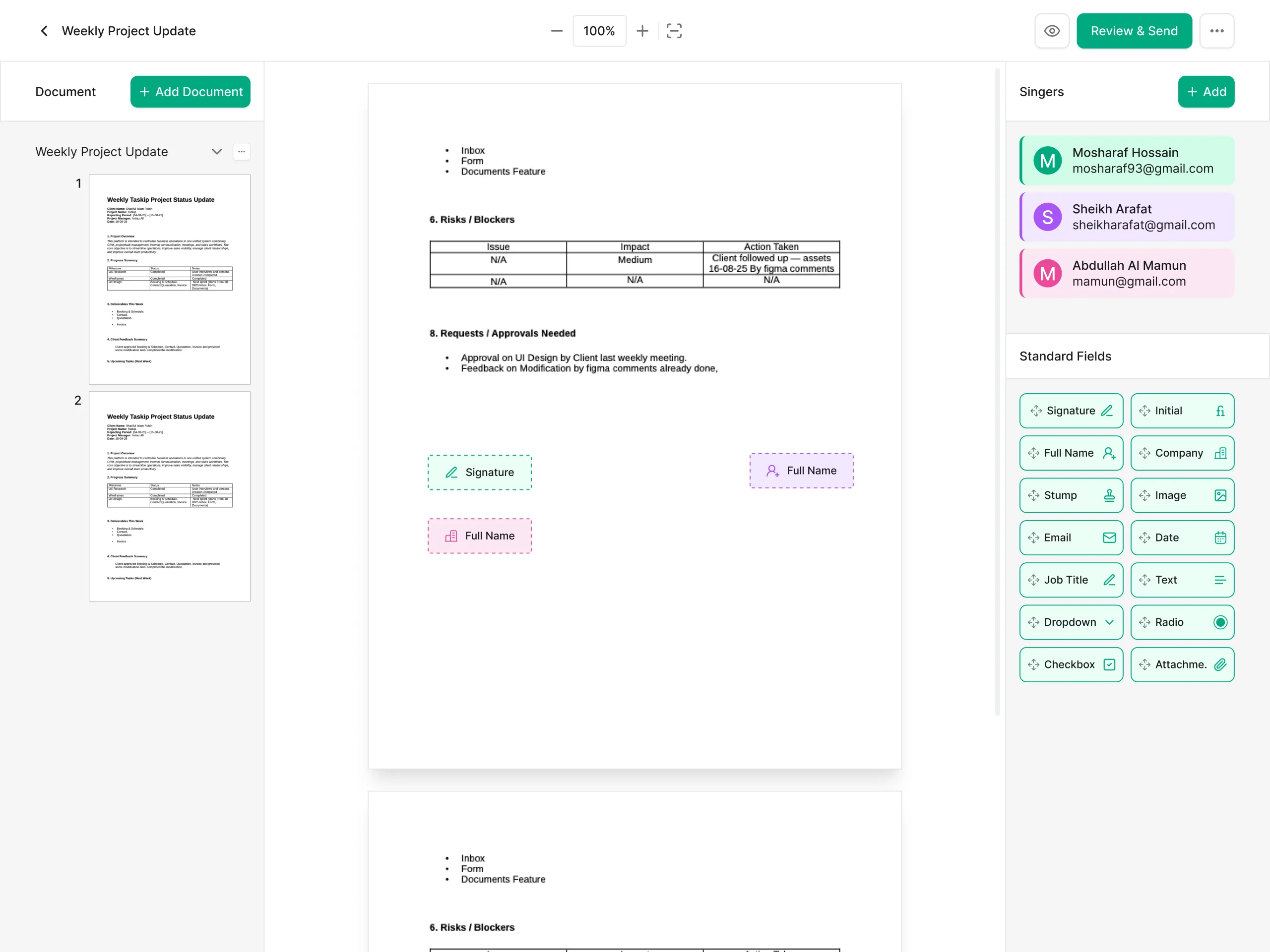This screenshot has height=952, width=1270.
Task: Click the Review & Send button
Action: [1134, 31]
